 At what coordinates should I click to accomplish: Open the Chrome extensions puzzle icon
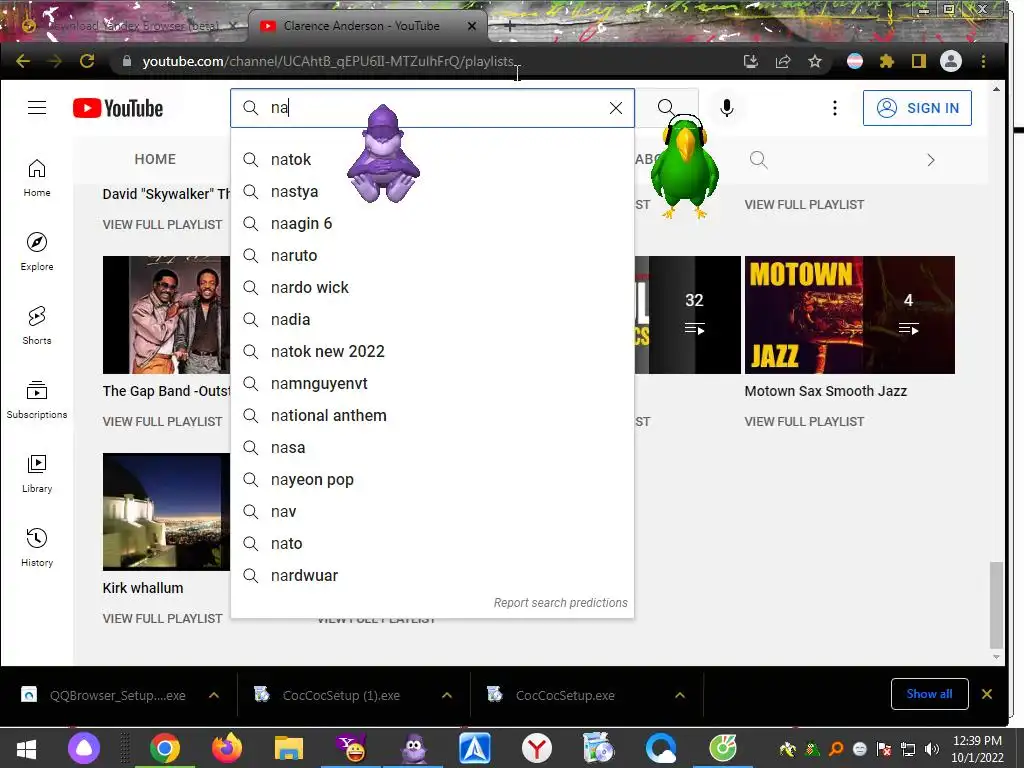tap(886, 61)
